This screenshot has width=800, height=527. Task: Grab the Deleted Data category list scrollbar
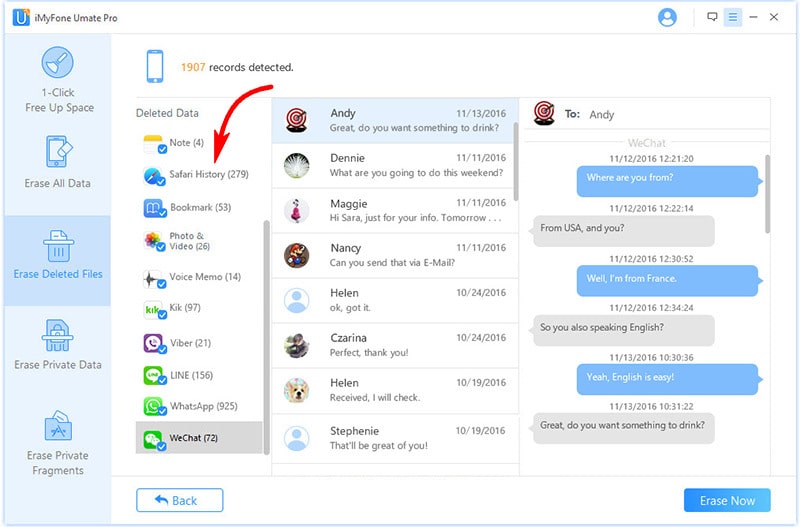pyautogui.click(x=266, y=337)
